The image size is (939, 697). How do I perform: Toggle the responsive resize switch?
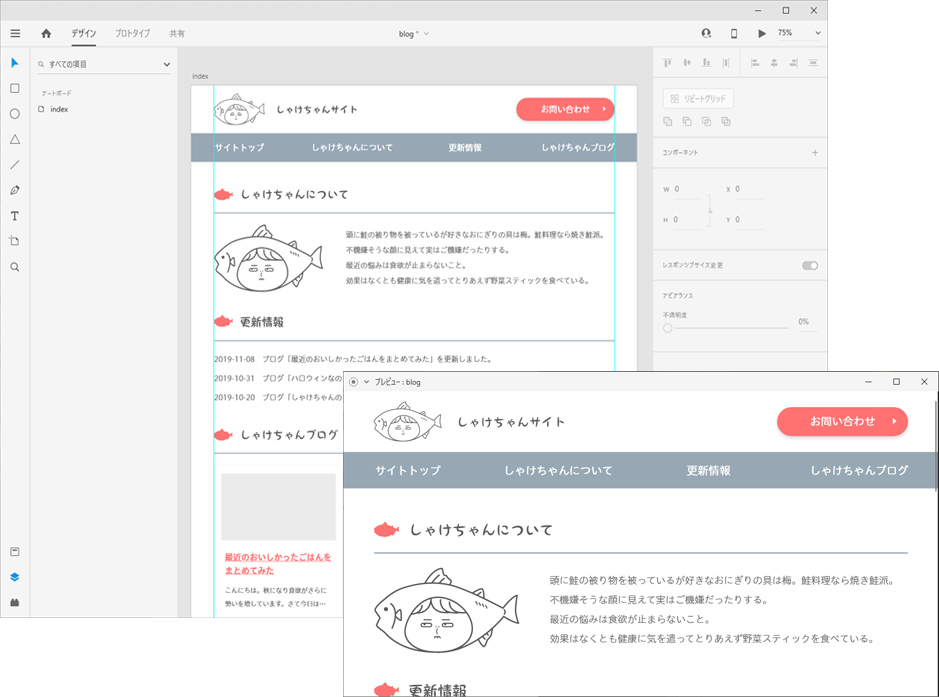pos(809,265)
